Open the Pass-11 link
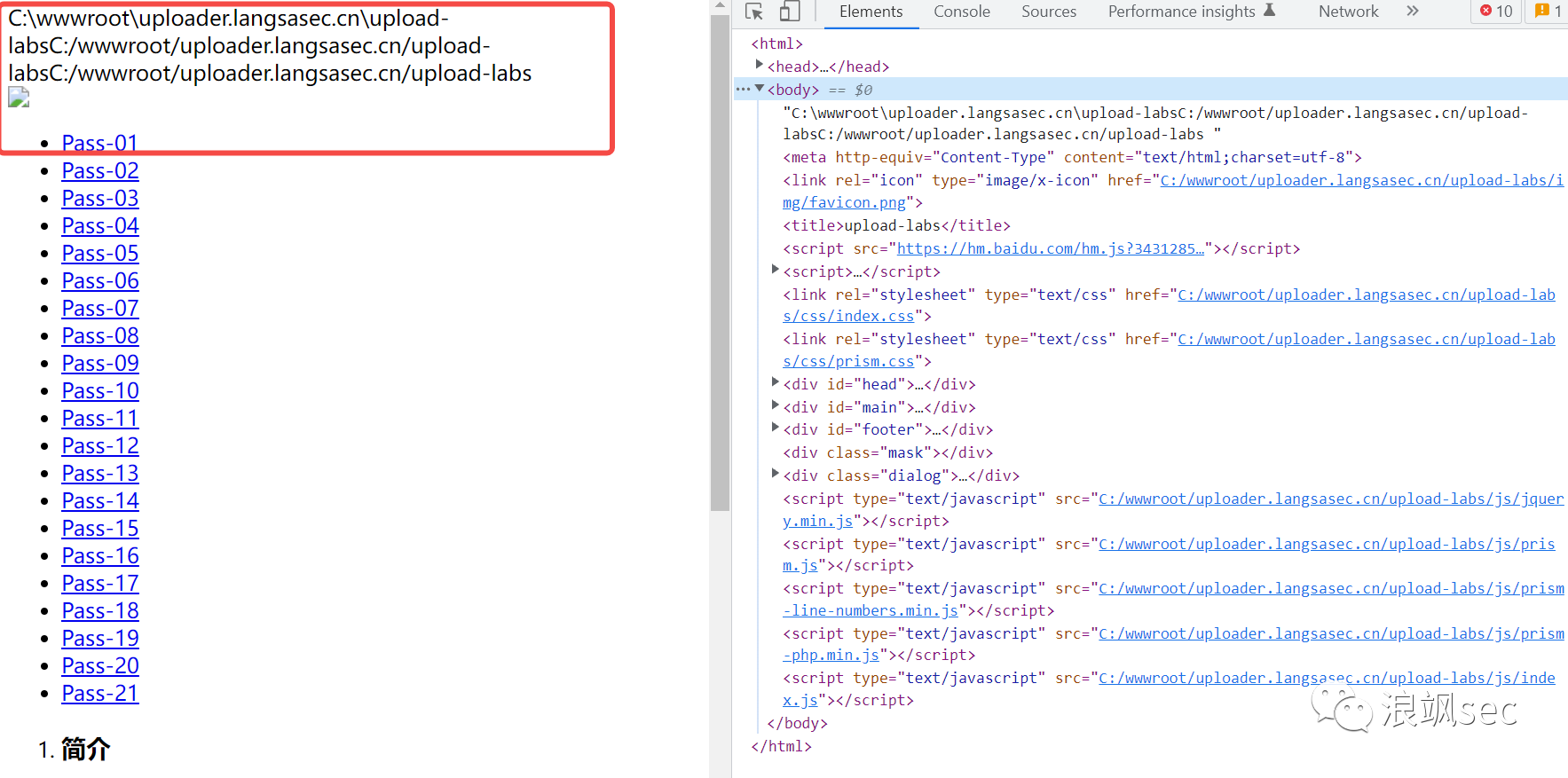The width and height of the screenshot is (1568, 778). 100,418
